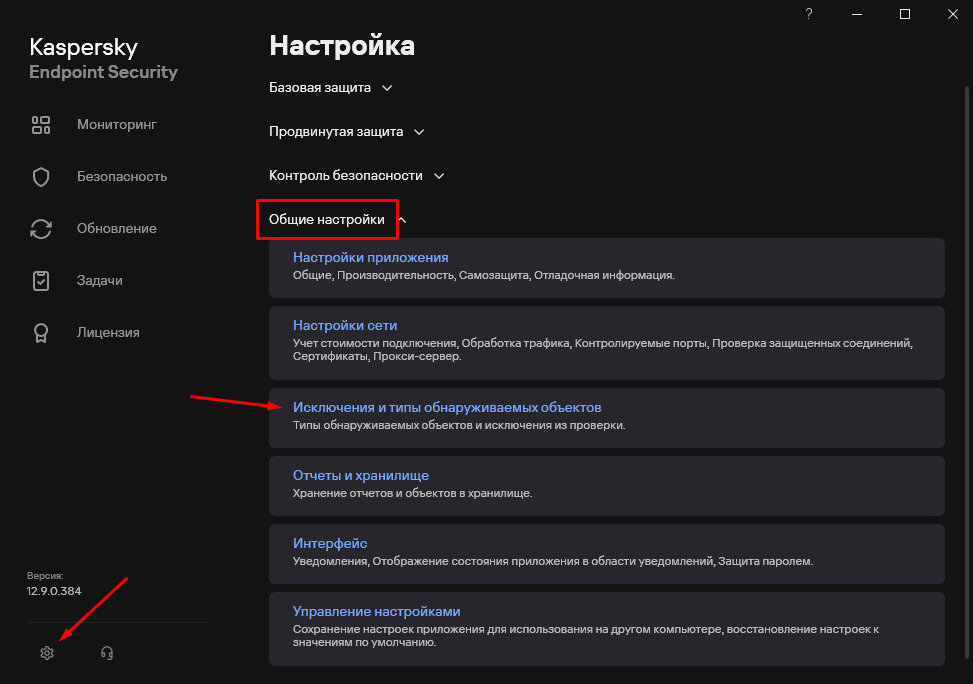Expand the Продвинутая защита section
Image resolution: width=973 pixels, height=684 pixels.
coord(346,132)
